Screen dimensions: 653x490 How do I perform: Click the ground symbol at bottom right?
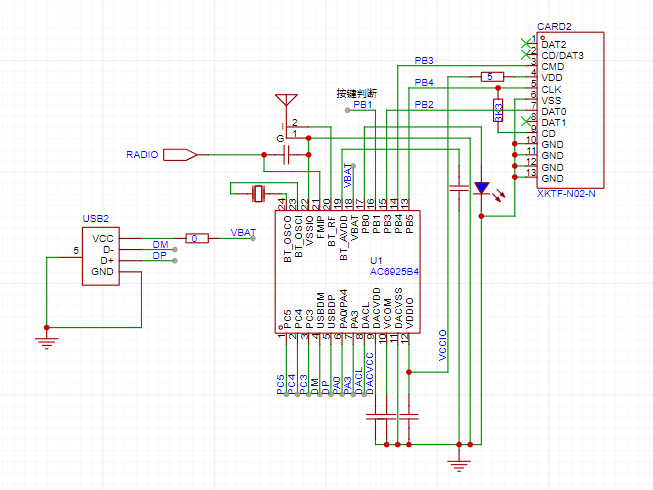tap(459, 465)
